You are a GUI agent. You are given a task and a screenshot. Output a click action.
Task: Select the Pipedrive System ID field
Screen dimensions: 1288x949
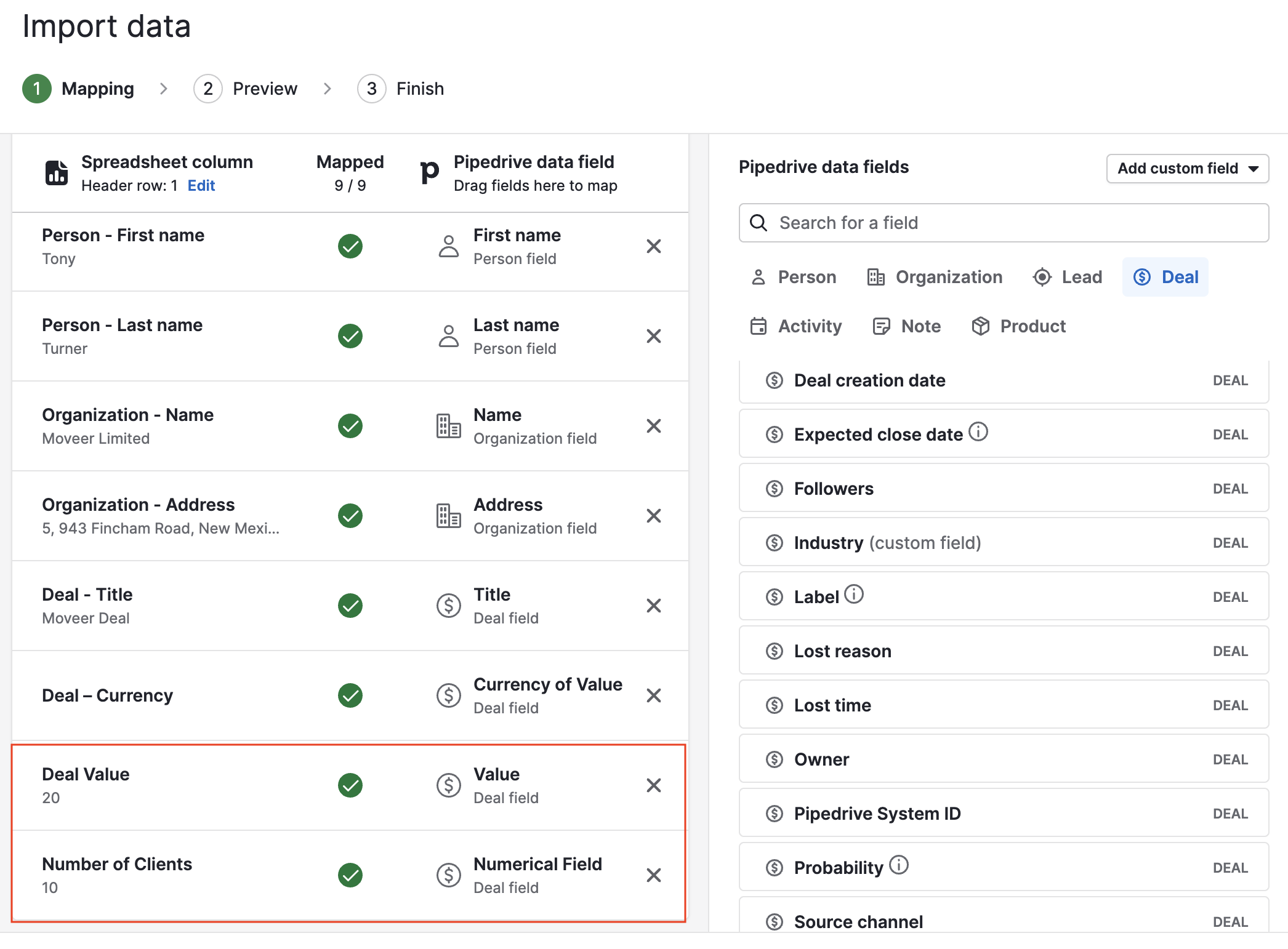point(1004,814)
